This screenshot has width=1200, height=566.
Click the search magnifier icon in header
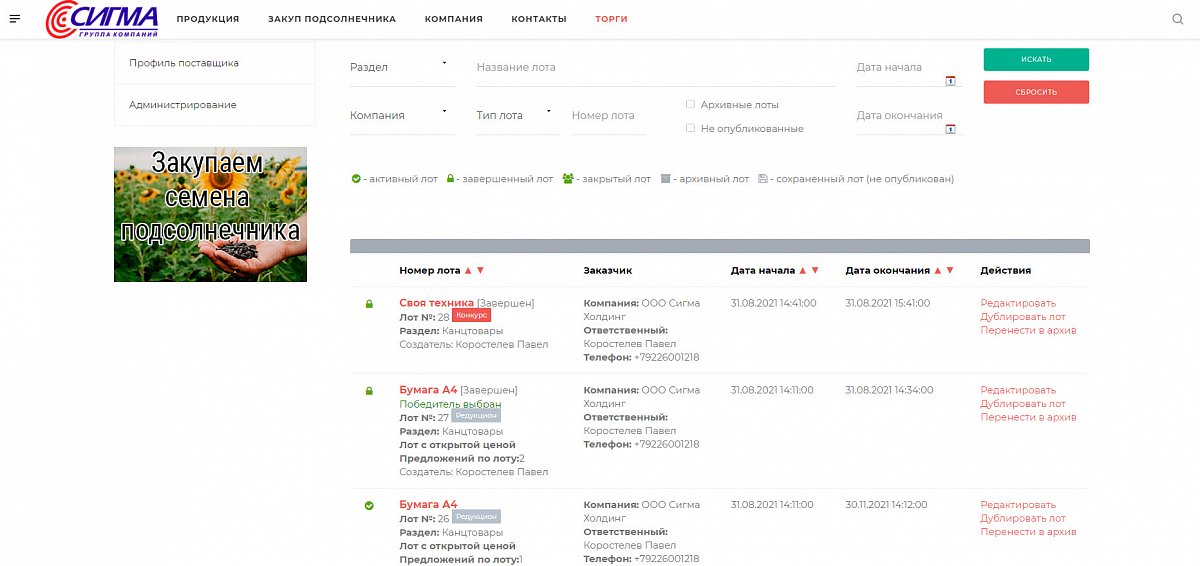coord(1177,19)
